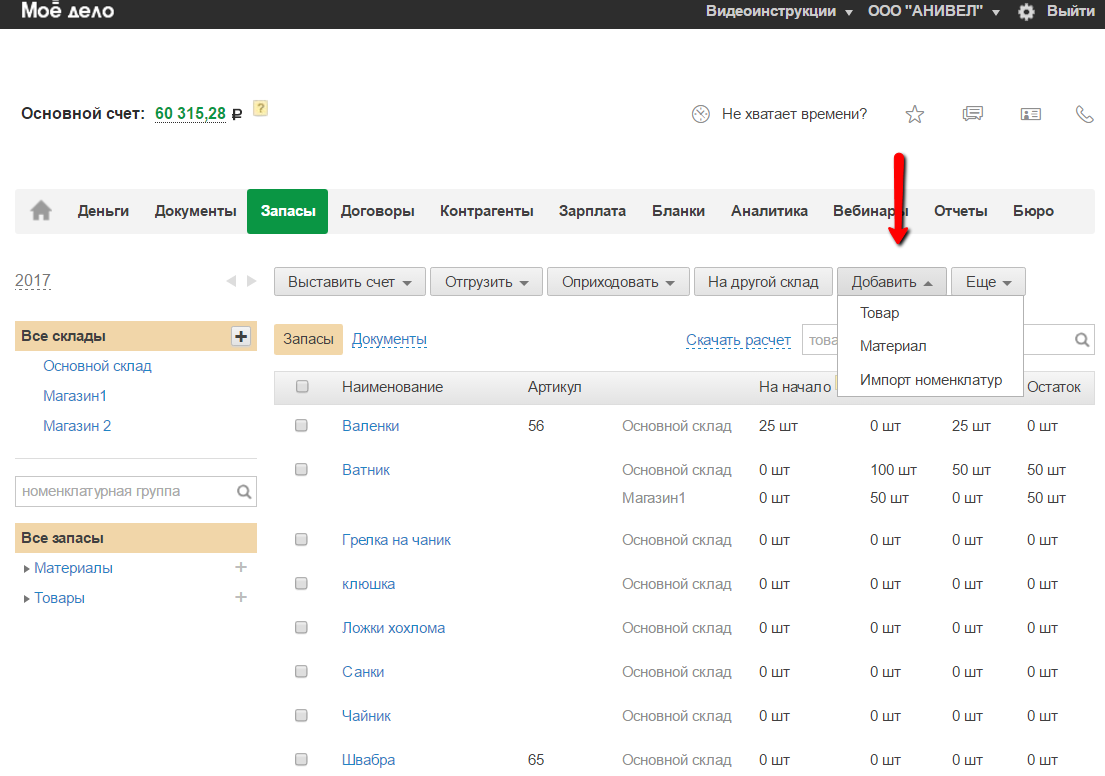Add a group next to Материалы
This screenshot has width=1105, height=776.
[240, 568]
